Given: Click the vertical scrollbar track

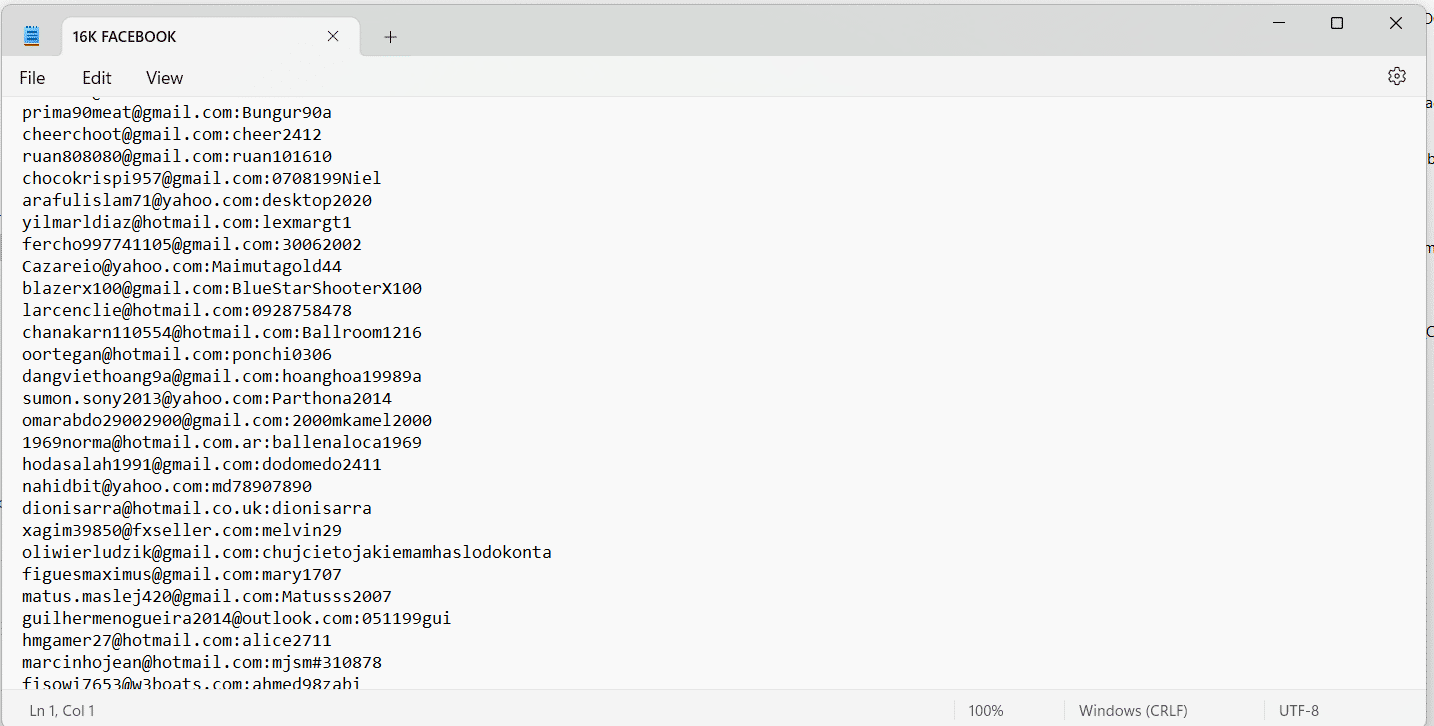Looking at the screenshot, I should (x=1428, y=400).
